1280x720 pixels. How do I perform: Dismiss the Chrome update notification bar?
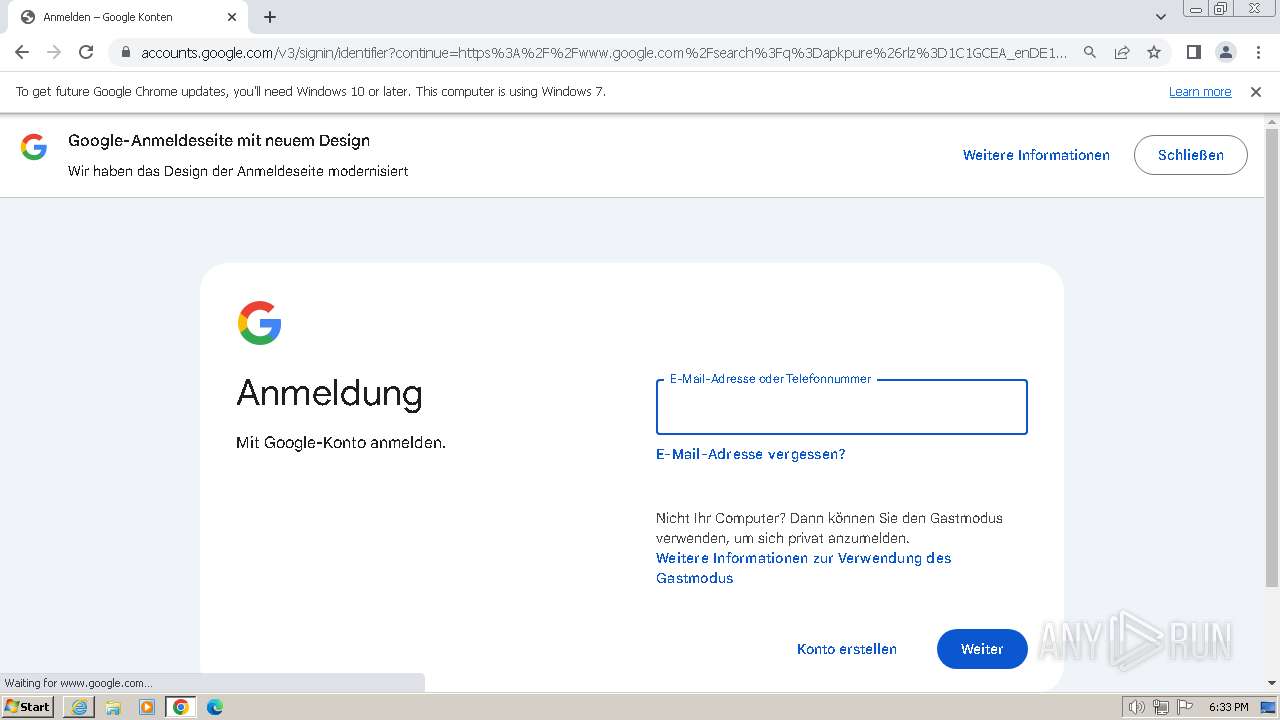[1256, 91]
